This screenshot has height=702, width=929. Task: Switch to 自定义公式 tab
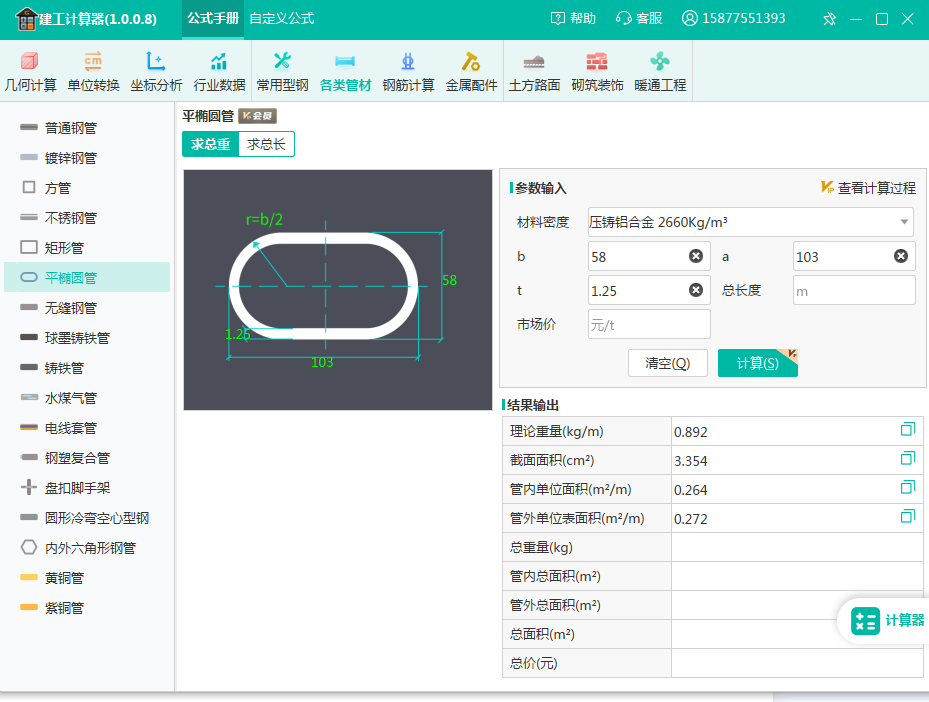pos(282,18)
